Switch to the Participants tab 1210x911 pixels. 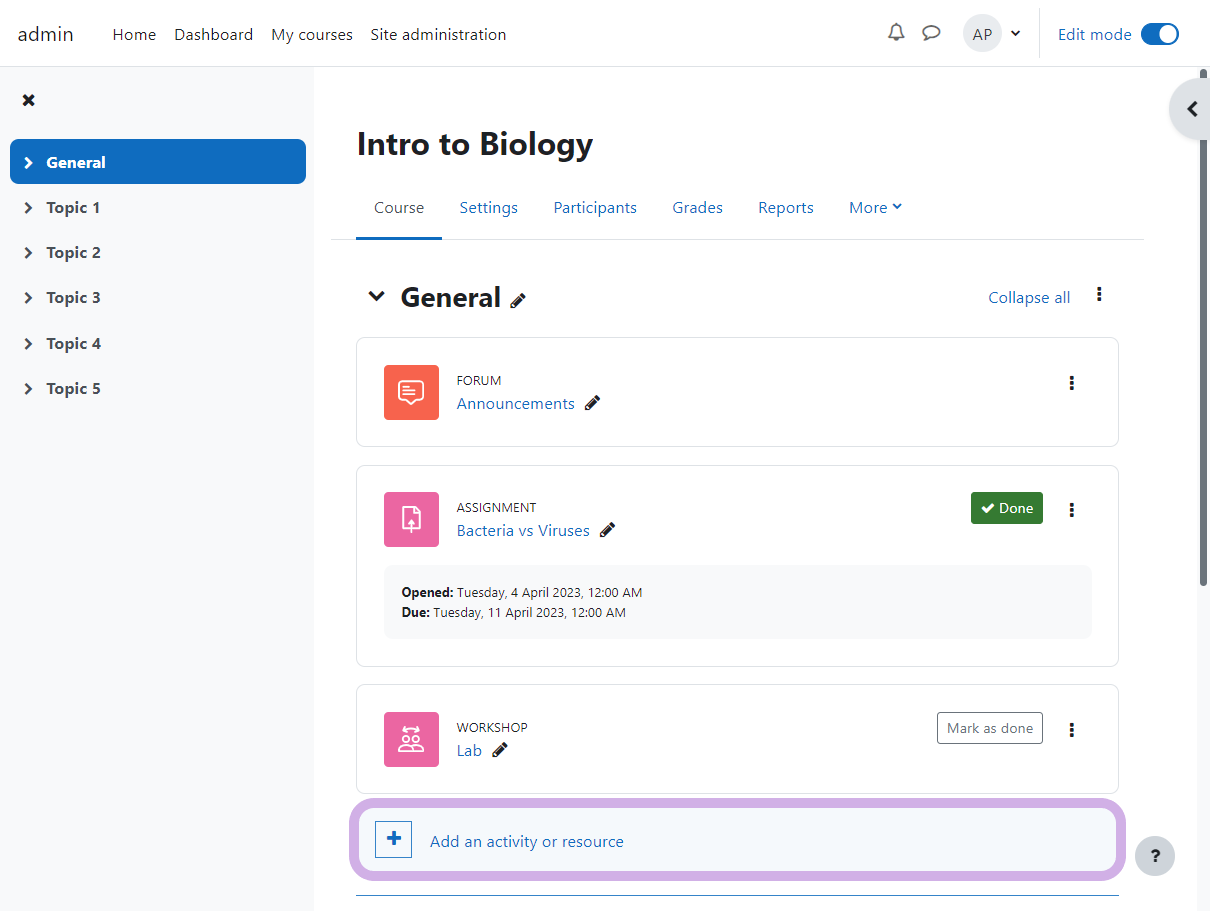(595, 207)
